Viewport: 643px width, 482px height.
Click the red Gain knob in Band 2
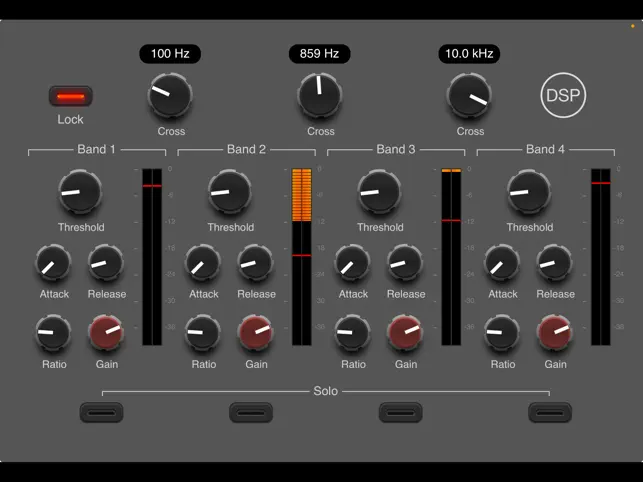click(256, 333)
